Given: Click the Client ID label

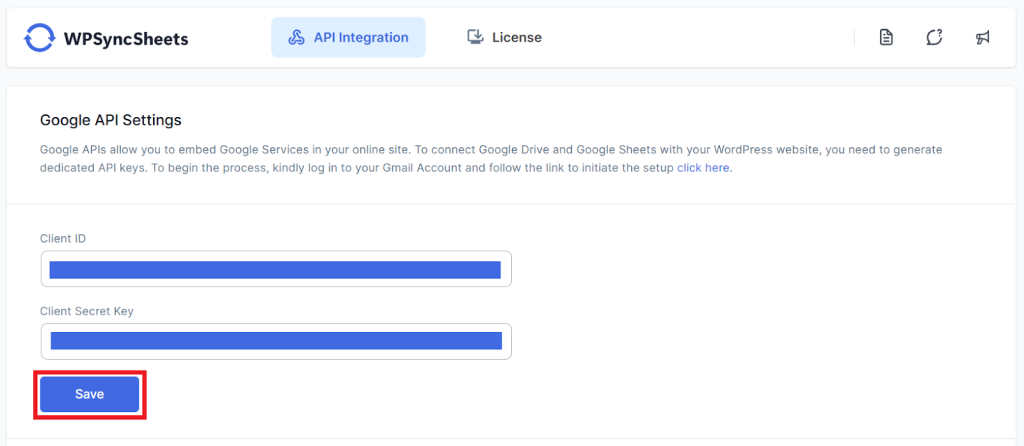Looking at the screenshot, I should [63, 238].
